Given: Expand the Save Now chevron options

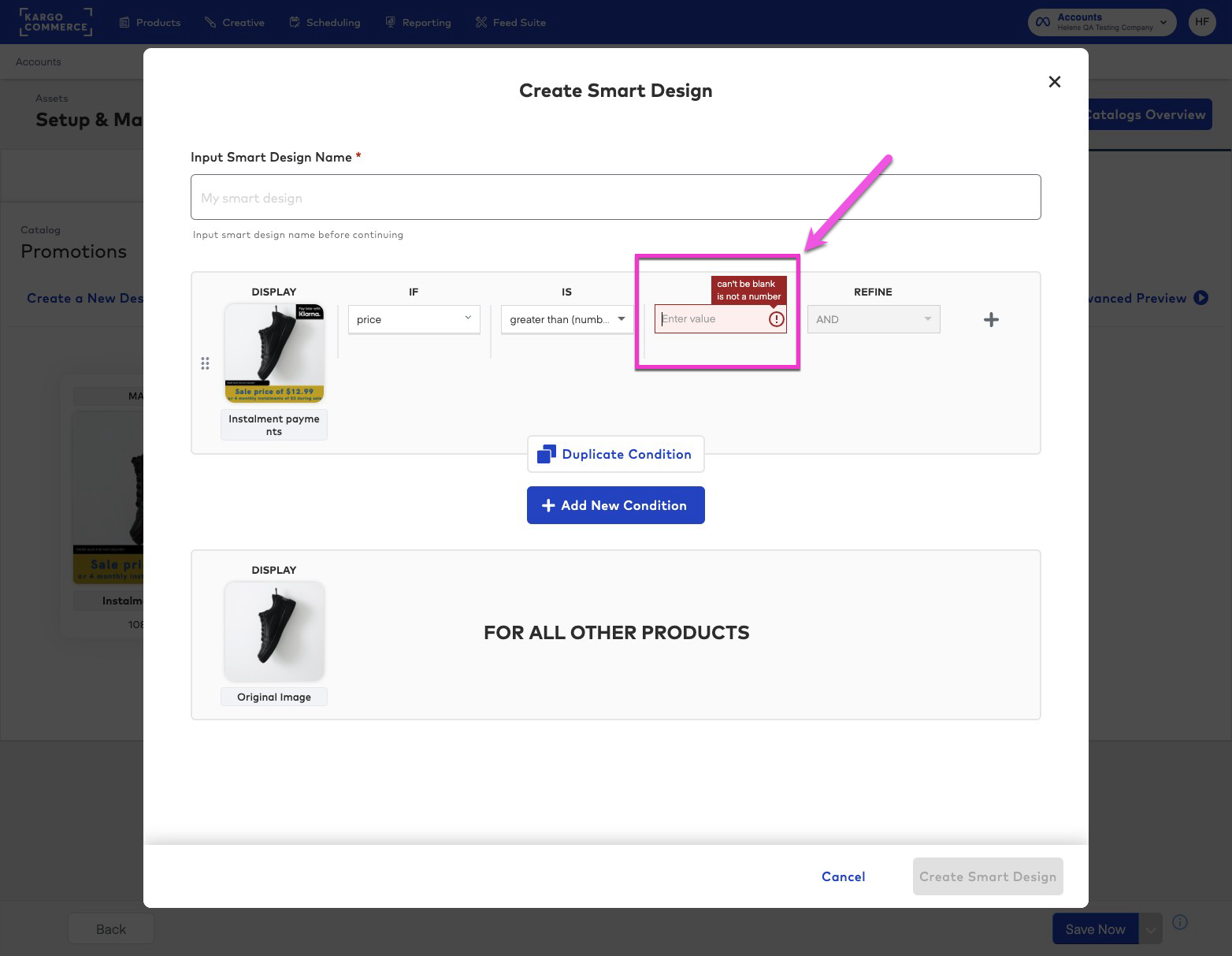Looking at the screenshot, I should point(1150,928).
